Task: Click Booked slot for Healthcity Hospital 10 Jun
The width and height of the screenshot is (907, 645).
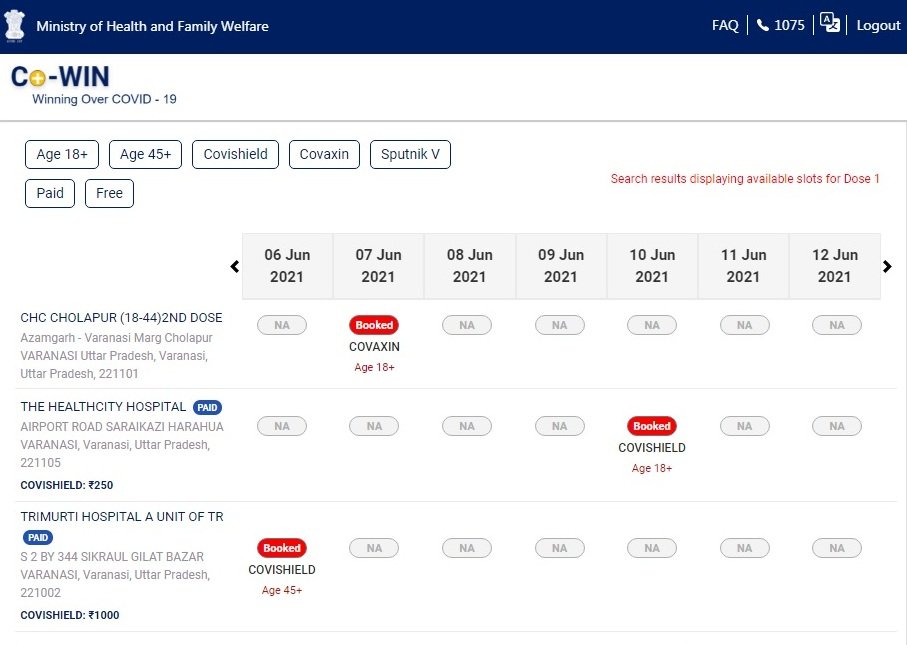Action: 652,426
